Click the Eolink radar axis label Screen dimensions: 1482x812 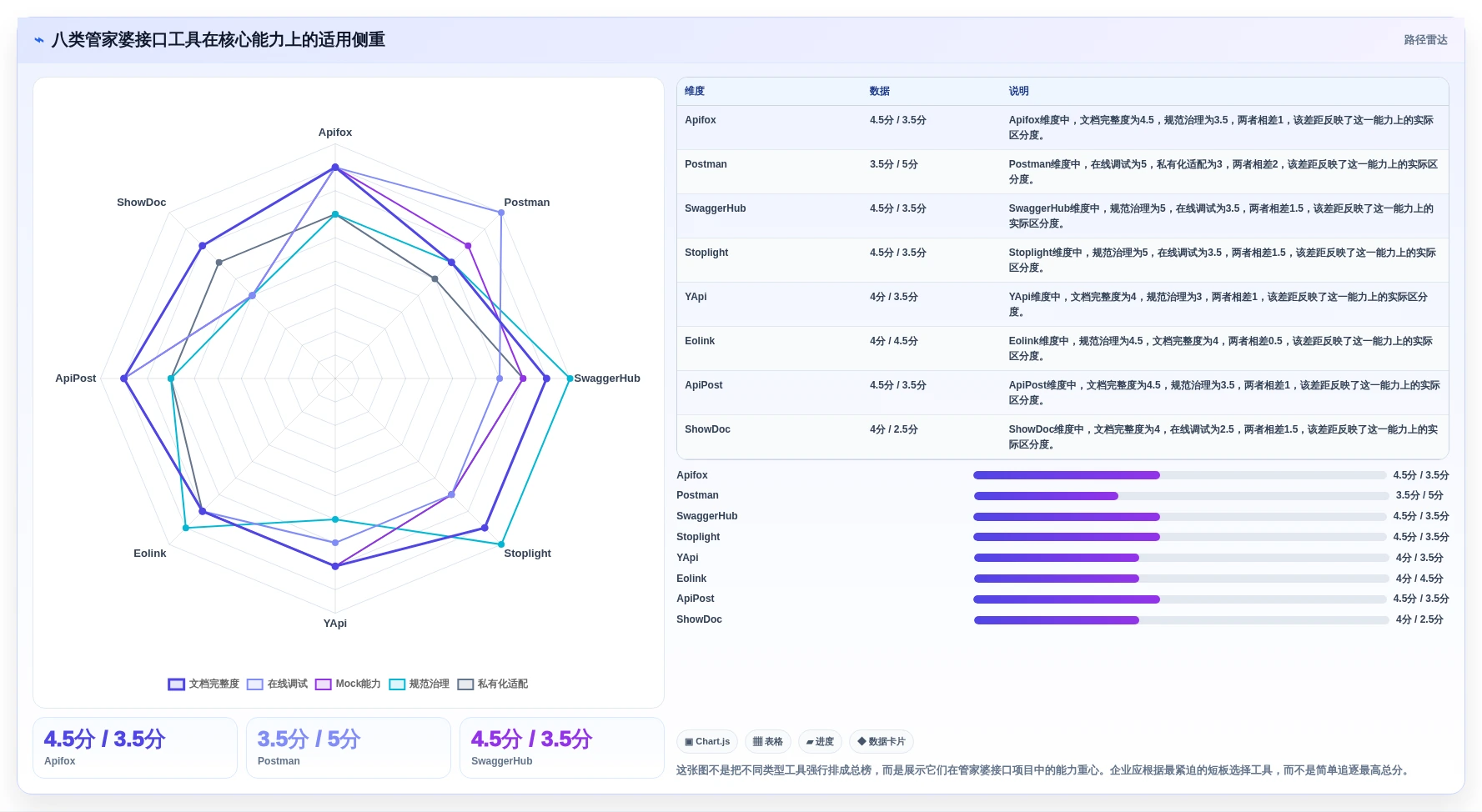pyautogui.click(x=150, y=554)
